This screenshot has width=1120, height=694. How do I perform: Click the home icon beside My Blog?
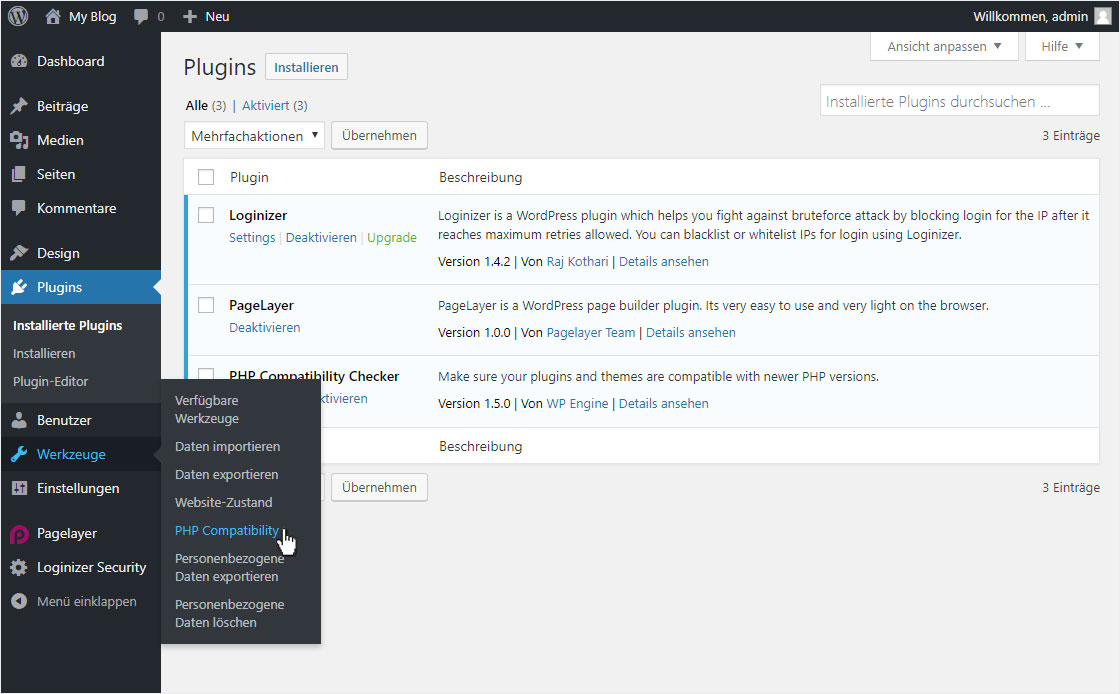[53, 16]
